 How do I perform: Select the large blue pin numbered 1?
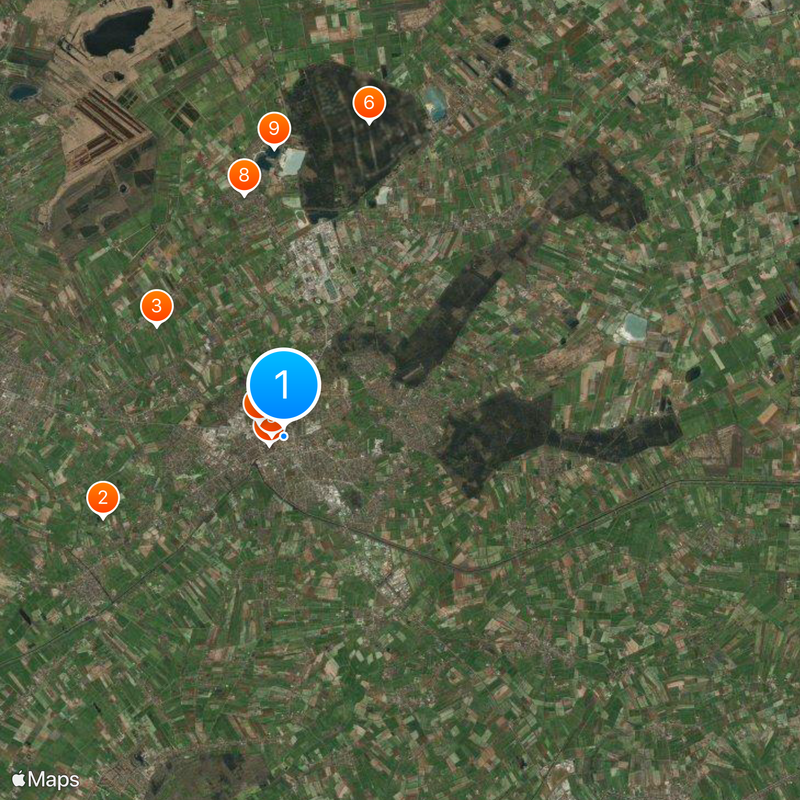[x=283, y=384]
